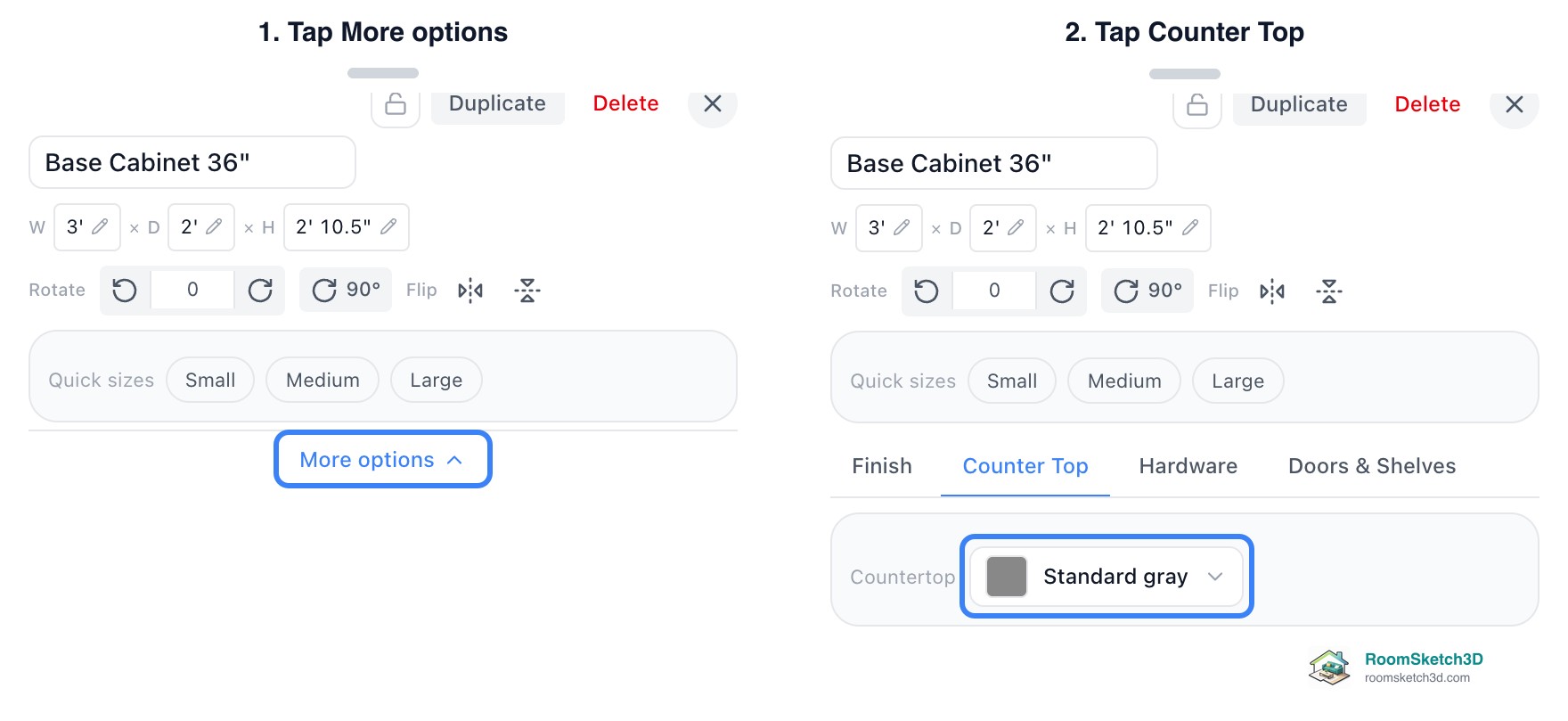This screenshot has width=1568, height=721.
Task: Click the rotation angle field in the right panel
Action: [994, 291]
